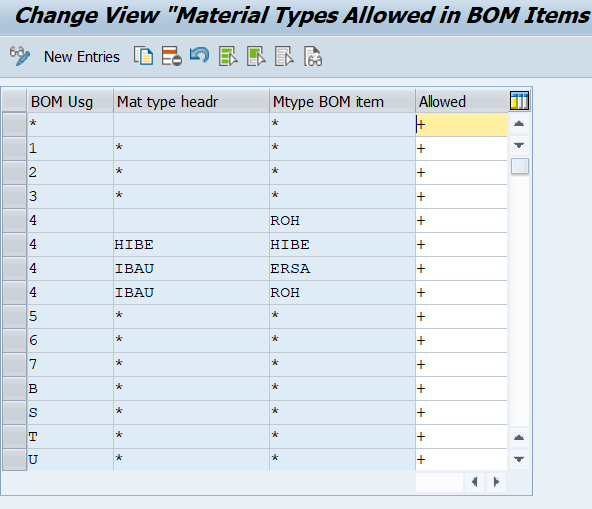The image size is (592, 509).
Task: Click the Select All icon
Action: pos(228,56)
